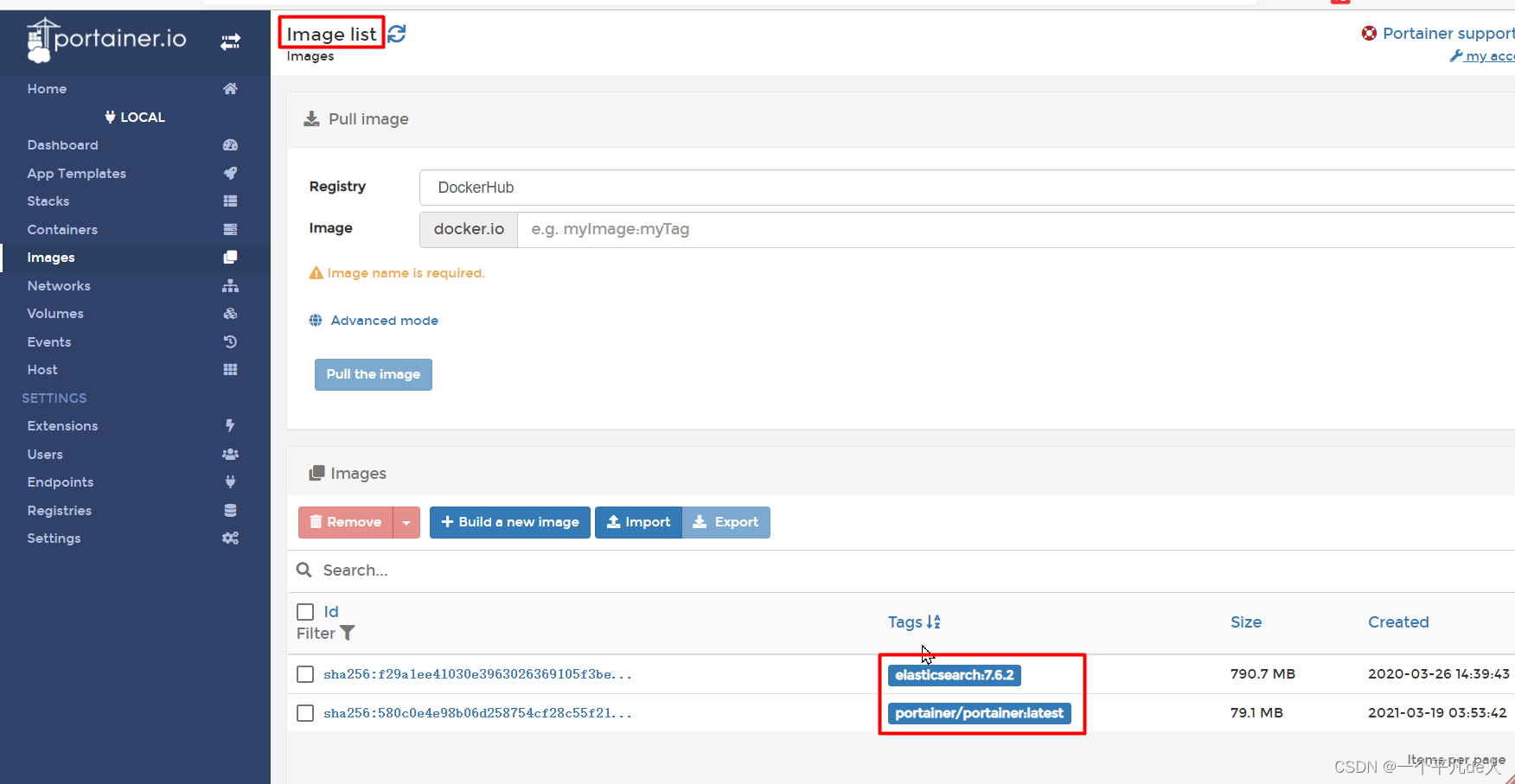Sort by the Size column header

1246,621
